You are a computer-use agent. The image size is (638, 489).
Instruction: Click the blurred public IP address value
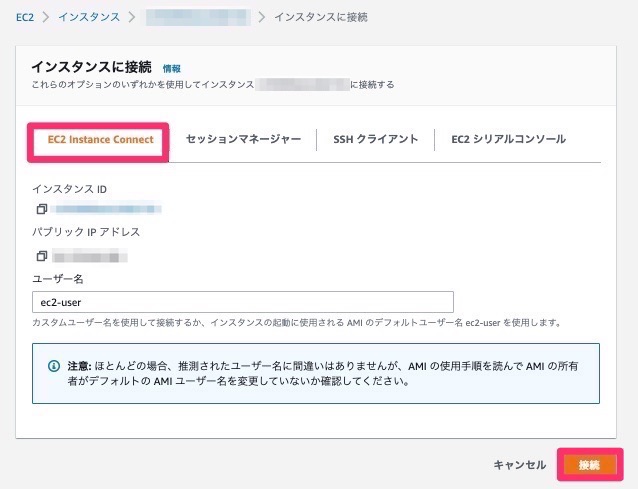pyautogui.click(x=90, y=257)
